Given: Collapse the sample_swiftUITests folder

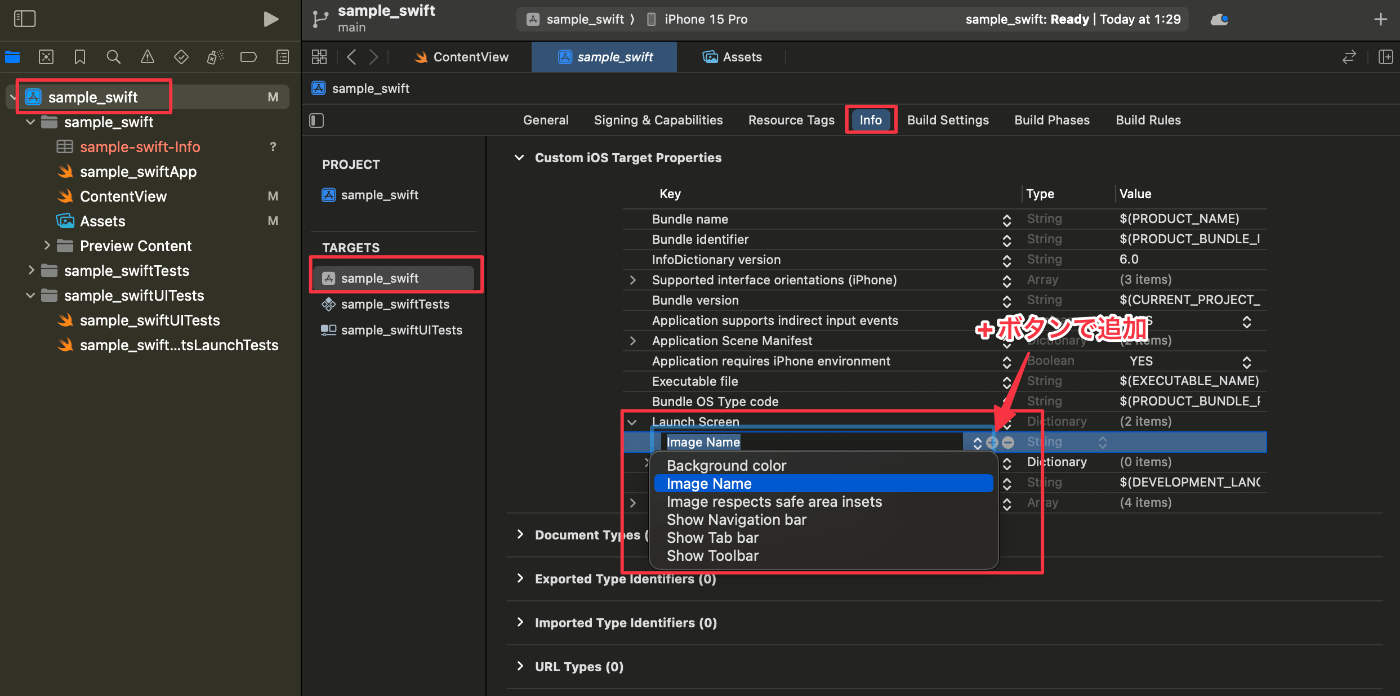Looking at the screenshot, I should point(31,296).
